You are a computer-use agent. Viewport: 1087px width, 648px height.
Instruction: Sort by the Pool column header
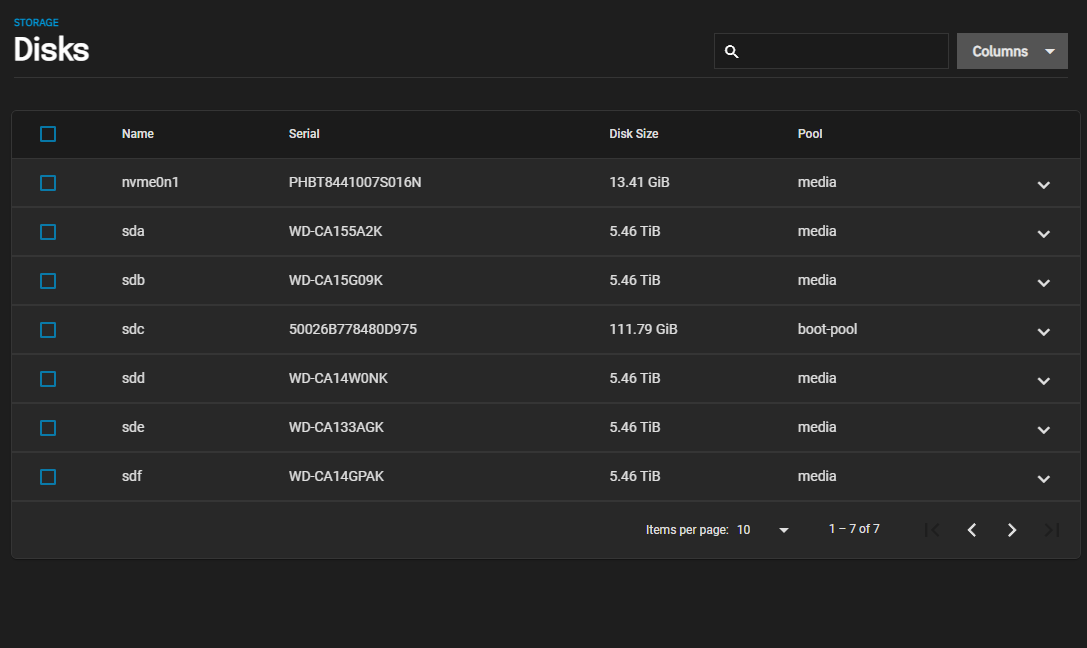[x=810, y=134]
